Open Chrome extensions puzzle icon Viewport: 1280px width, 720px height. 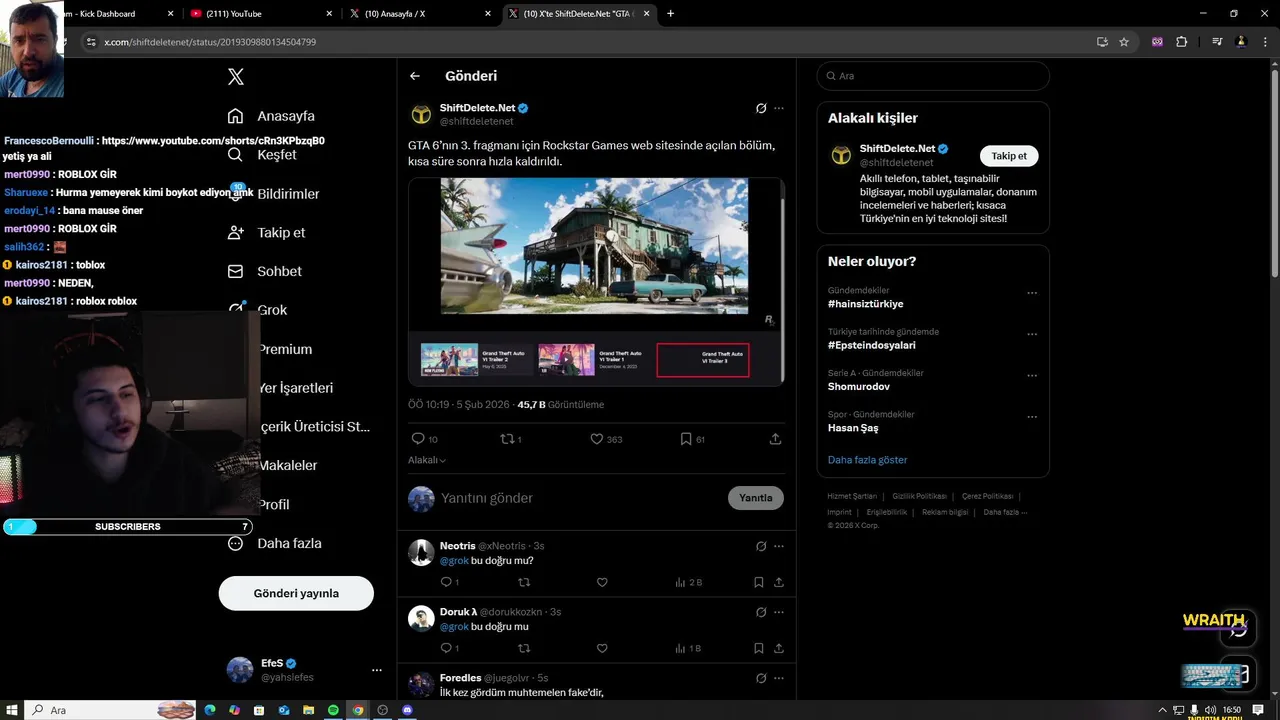pyautogui.click(x=1182, y=42)
